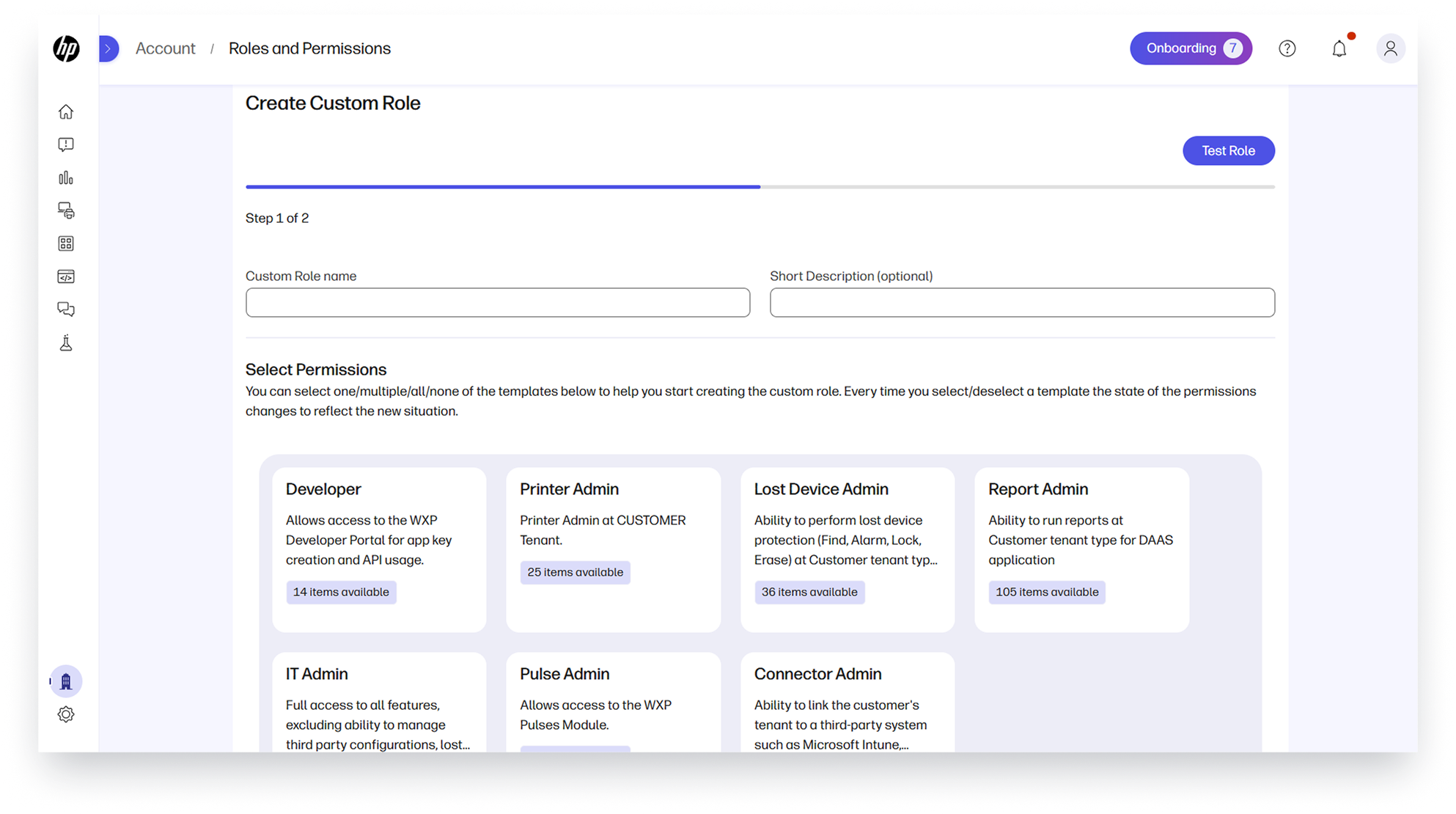Open the code window sidebar icon

[x=66, y=276]
